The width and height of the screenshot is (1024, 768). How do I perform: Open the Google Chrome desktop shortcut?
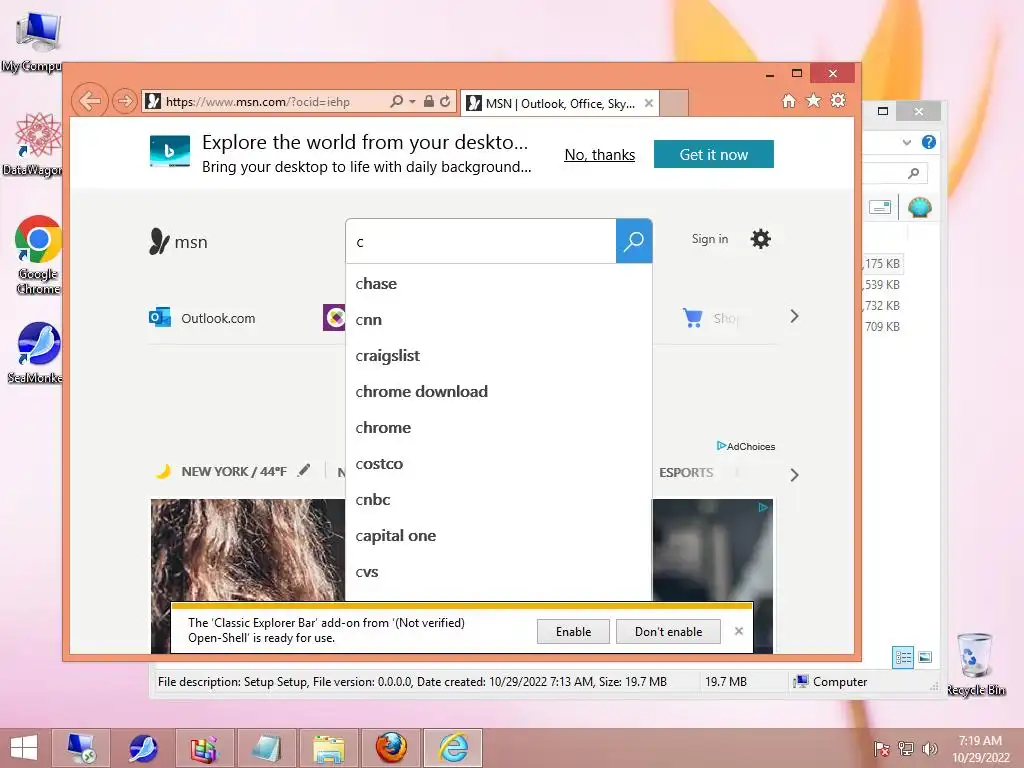38,255
